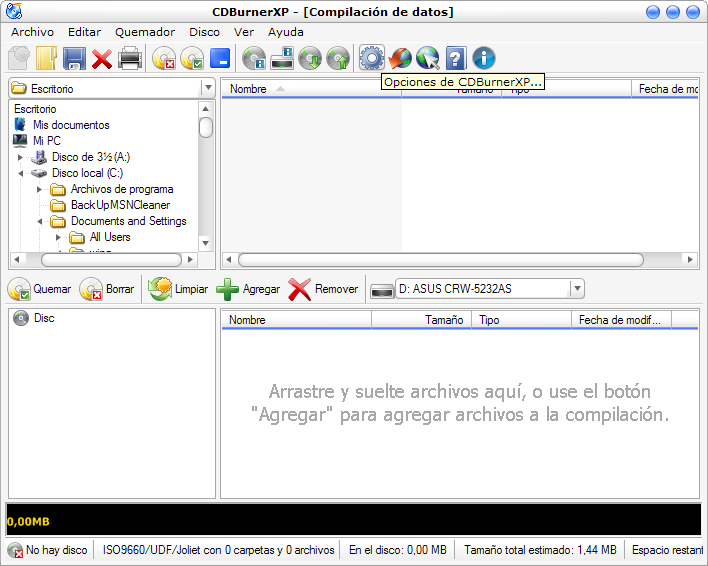
Task: Click the red X delete icon in top toolbar
Action: pos(102,58)
